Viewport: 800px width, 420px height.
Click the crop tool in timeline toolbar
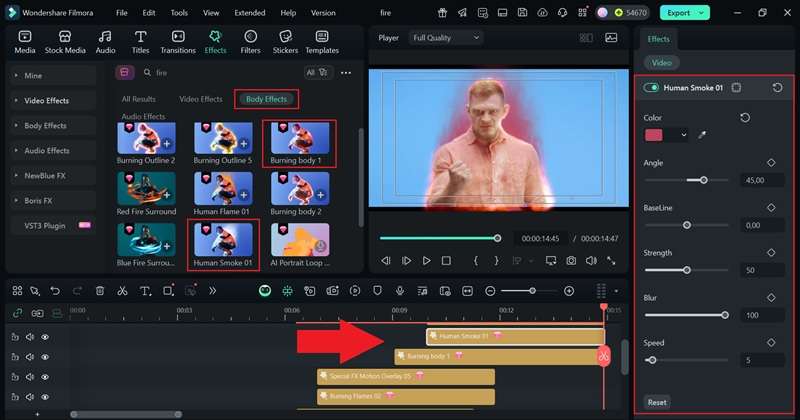coord(168,291)
